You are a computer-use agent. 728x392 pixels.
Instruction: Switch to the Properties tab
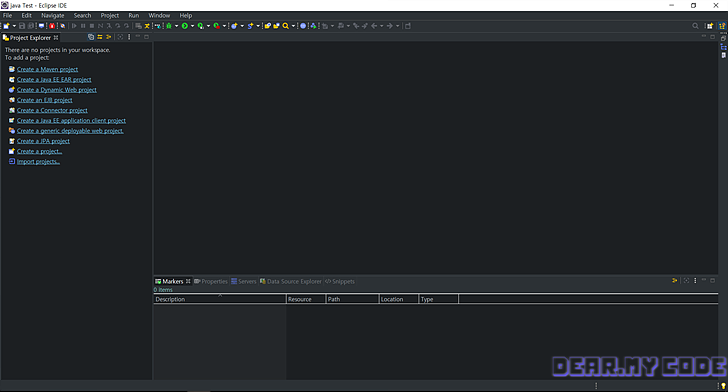point(211,281)
